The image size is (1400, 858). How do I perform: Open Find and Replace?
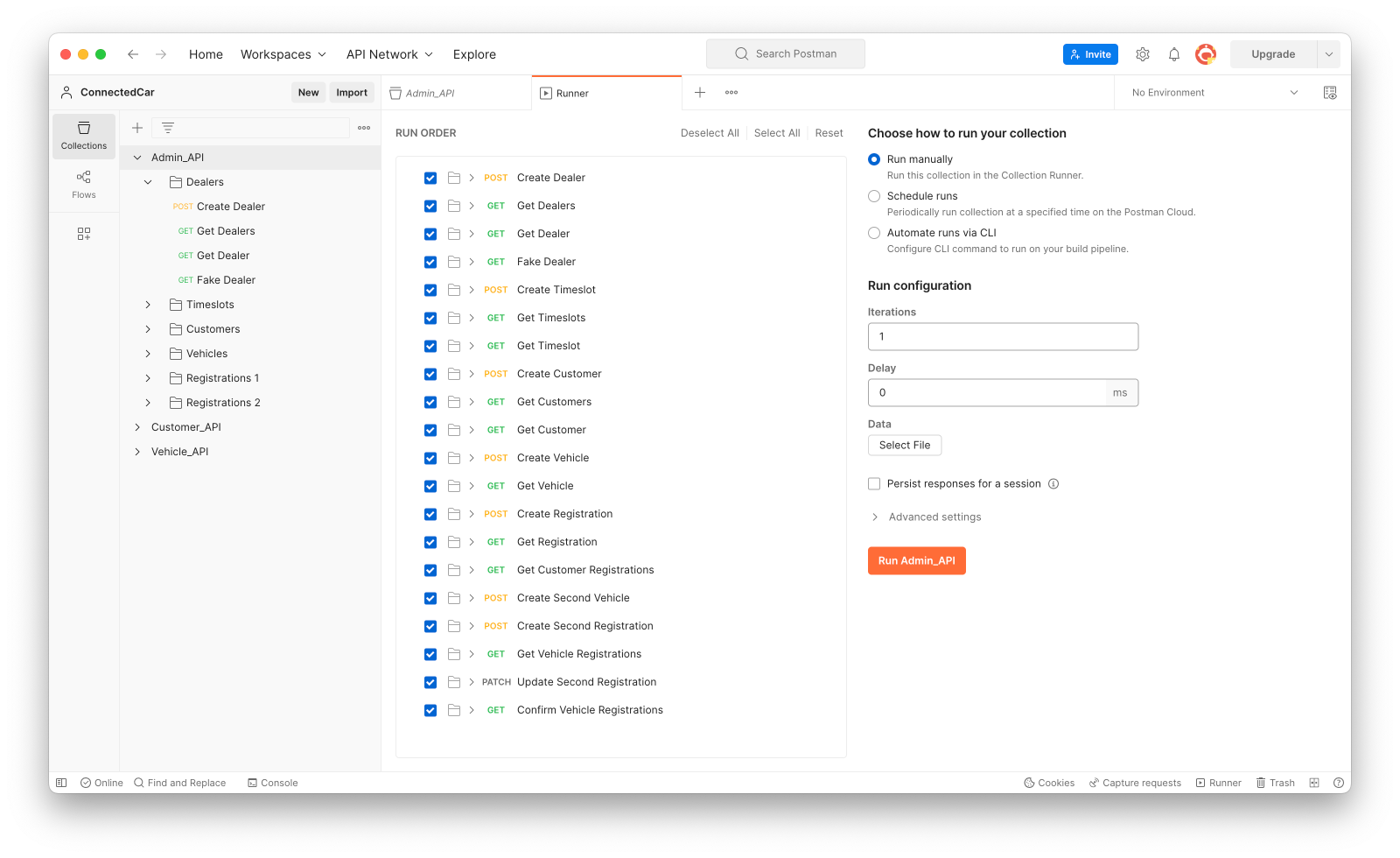pyautogui.click(x=179, y=783)
